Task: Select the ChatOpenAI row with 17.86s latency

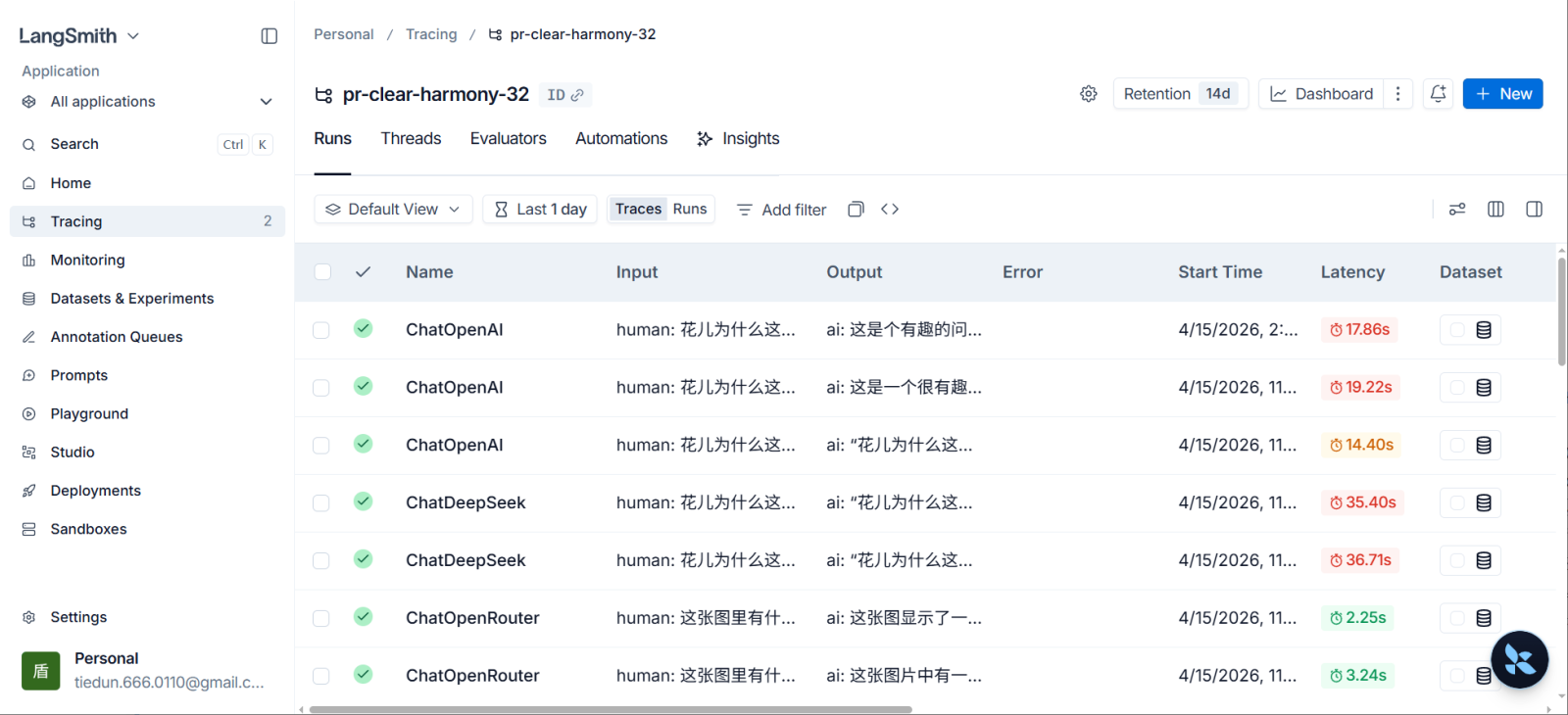Action: pos(320,330)
